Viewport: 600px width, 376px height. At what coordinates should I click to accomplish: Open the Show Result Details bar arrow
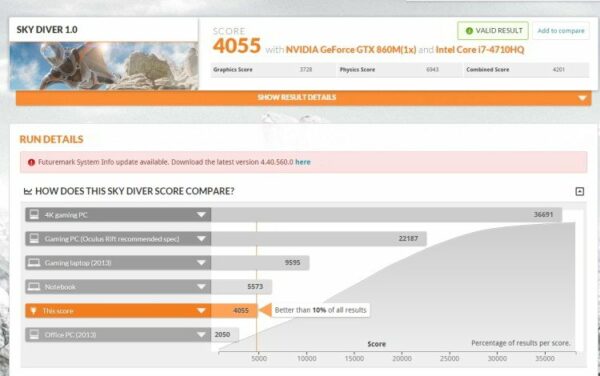[582, 98]
